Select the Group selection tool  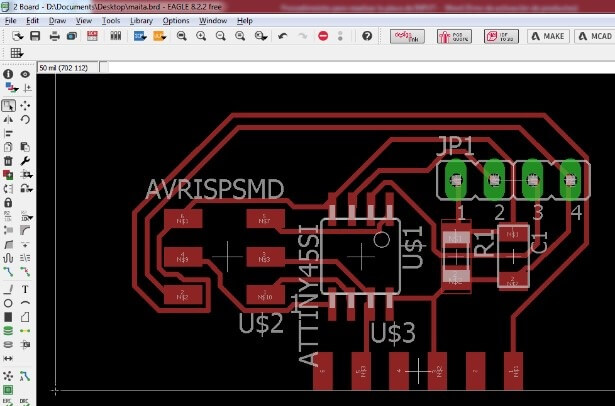8,106
